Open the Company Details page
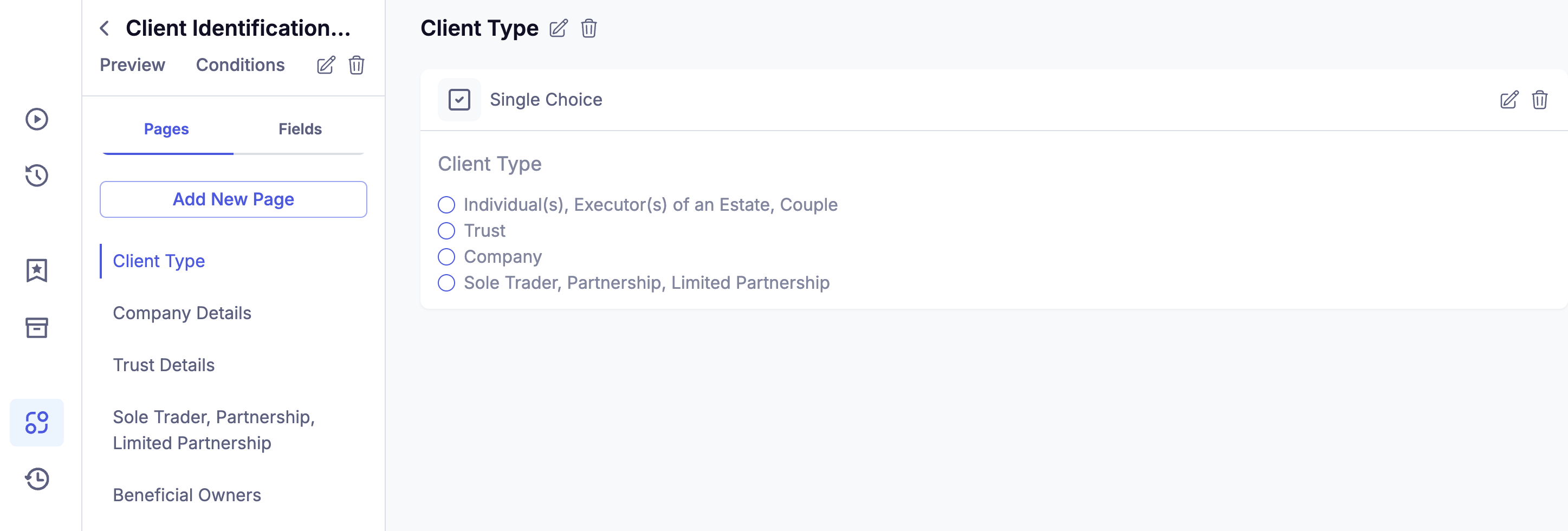Viewport: 1568px width, 531px height. 182,313
